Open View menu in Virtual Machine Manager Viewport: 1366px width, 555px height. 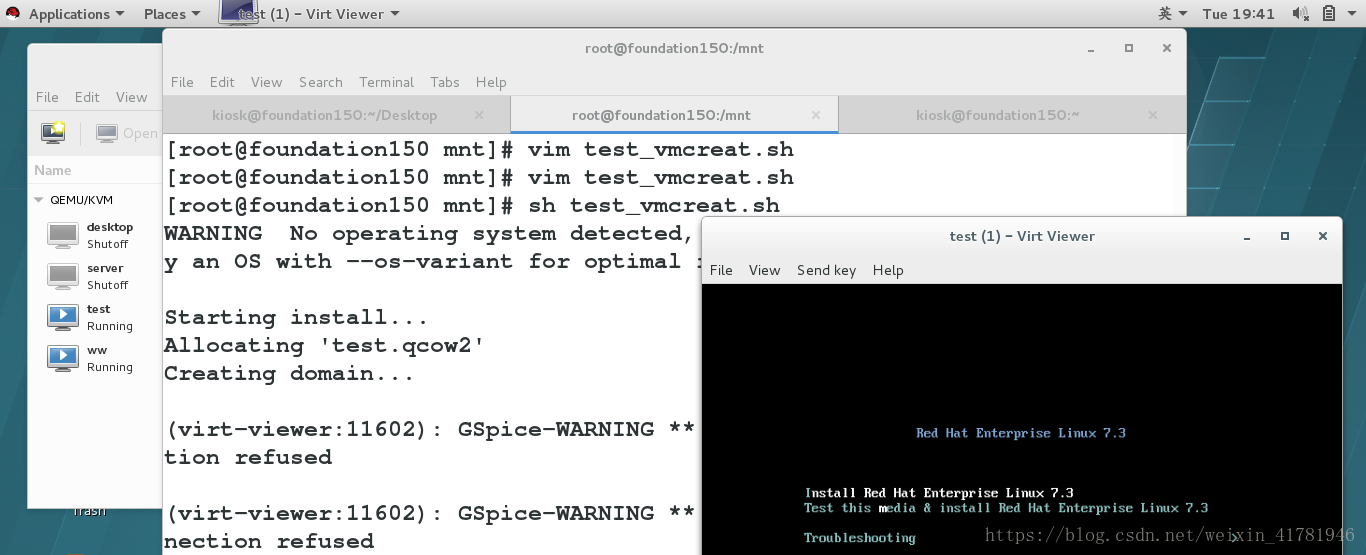point(131,97)
